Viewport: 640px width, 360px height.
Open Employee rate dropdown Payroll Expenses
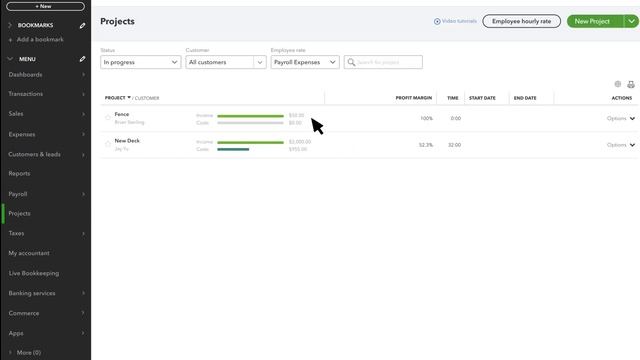click(x=305, y=62)
